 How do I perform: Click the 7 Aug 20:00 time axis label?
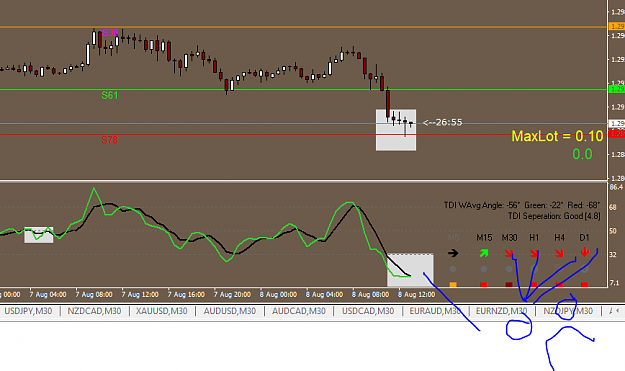click(x=232, y=294)
